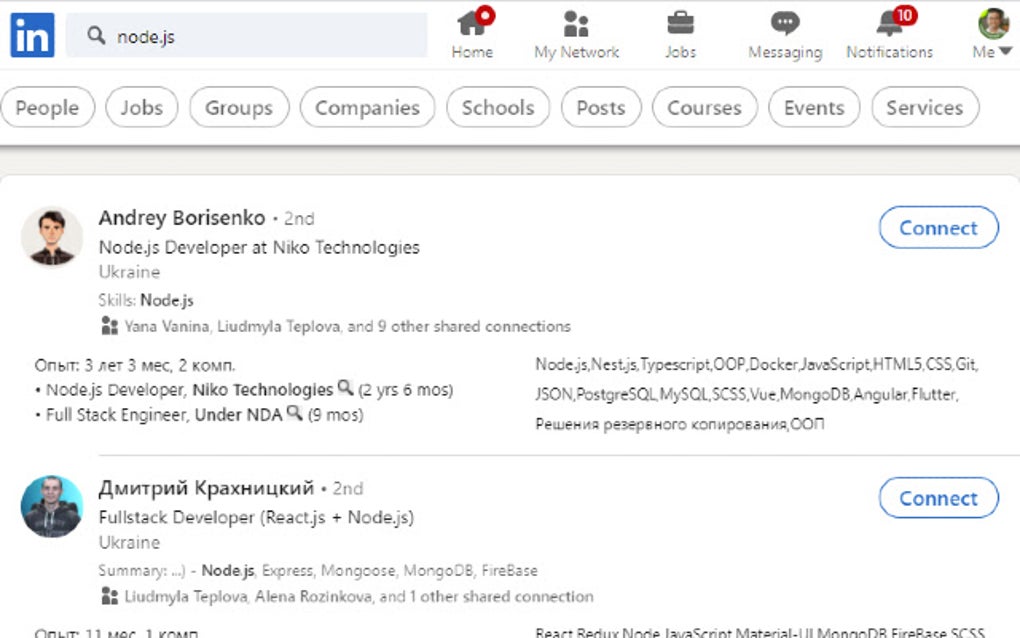Viewport: 1020px width, 638px height.
Task: View Notifications bell icon
Action: (889, 24)
